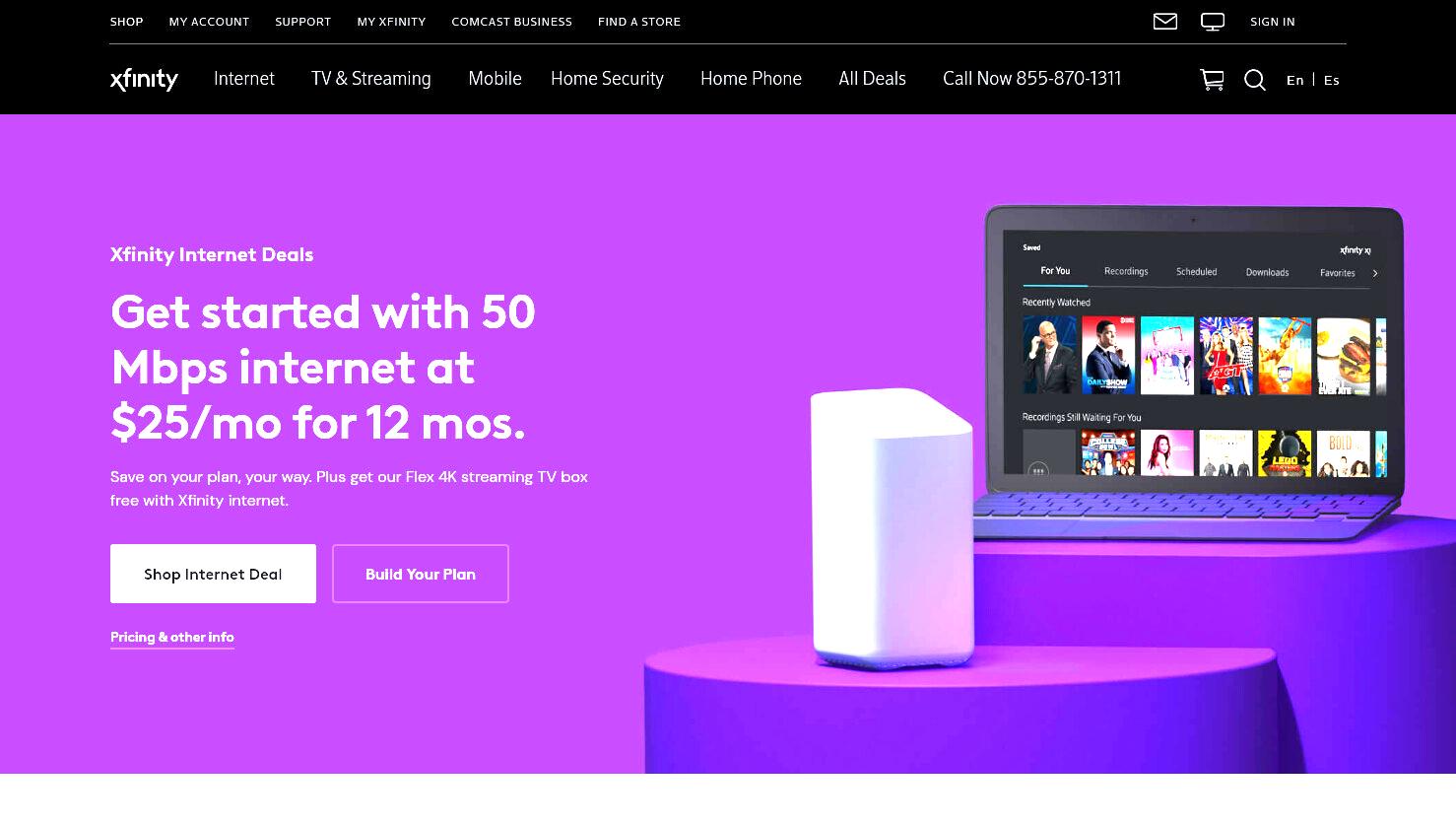Viewport: 1456px width, 825px height.
Task: Open the FIND A STORE link
Action: [x=639, y=22]
